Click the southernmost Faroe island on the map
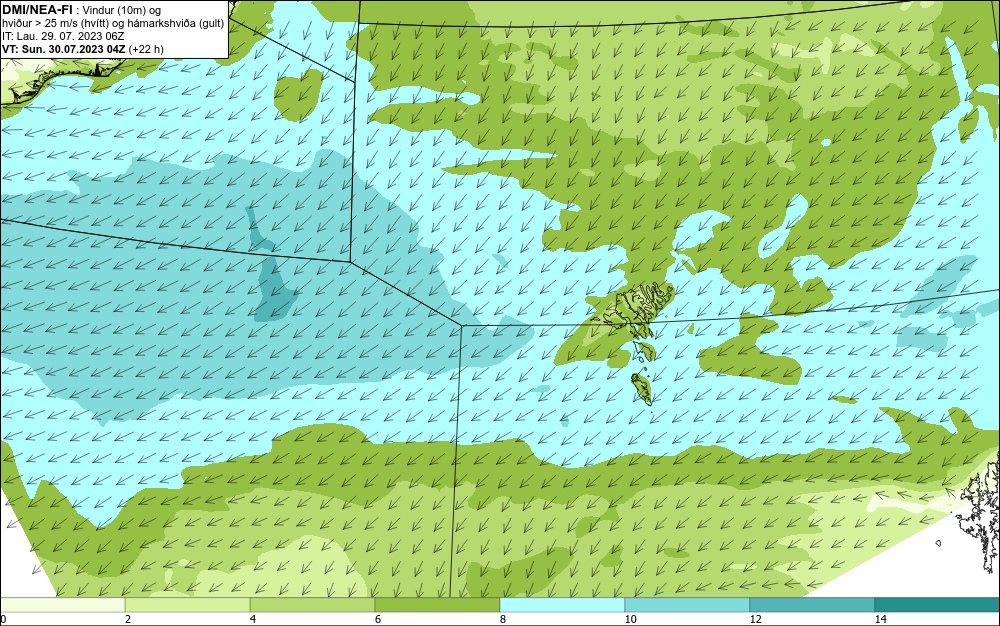This screenshot has height=626, width=1000. pos(642,389)
